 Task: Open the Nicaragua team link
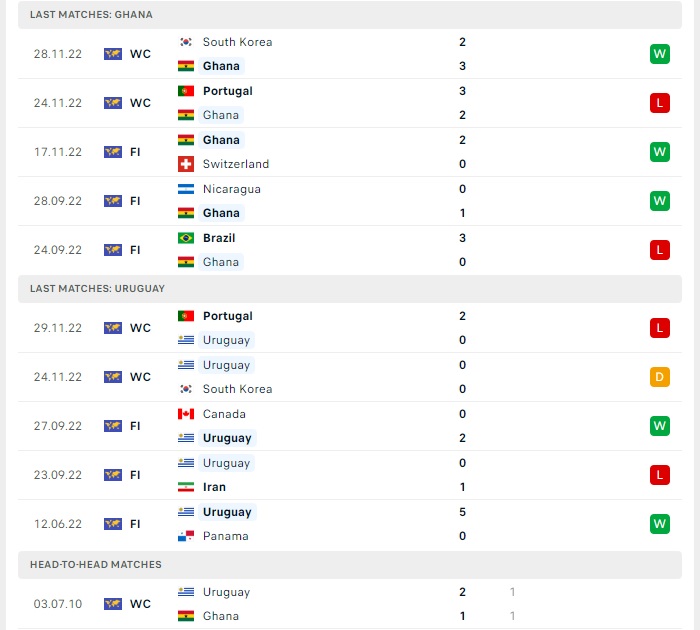[232, 189]
